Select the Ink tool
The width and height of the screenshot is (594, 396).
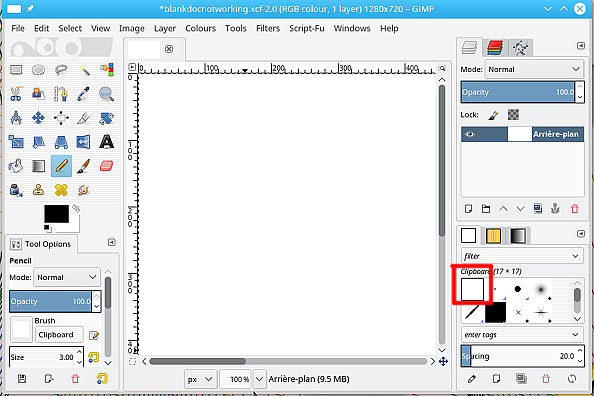(16, 190)
